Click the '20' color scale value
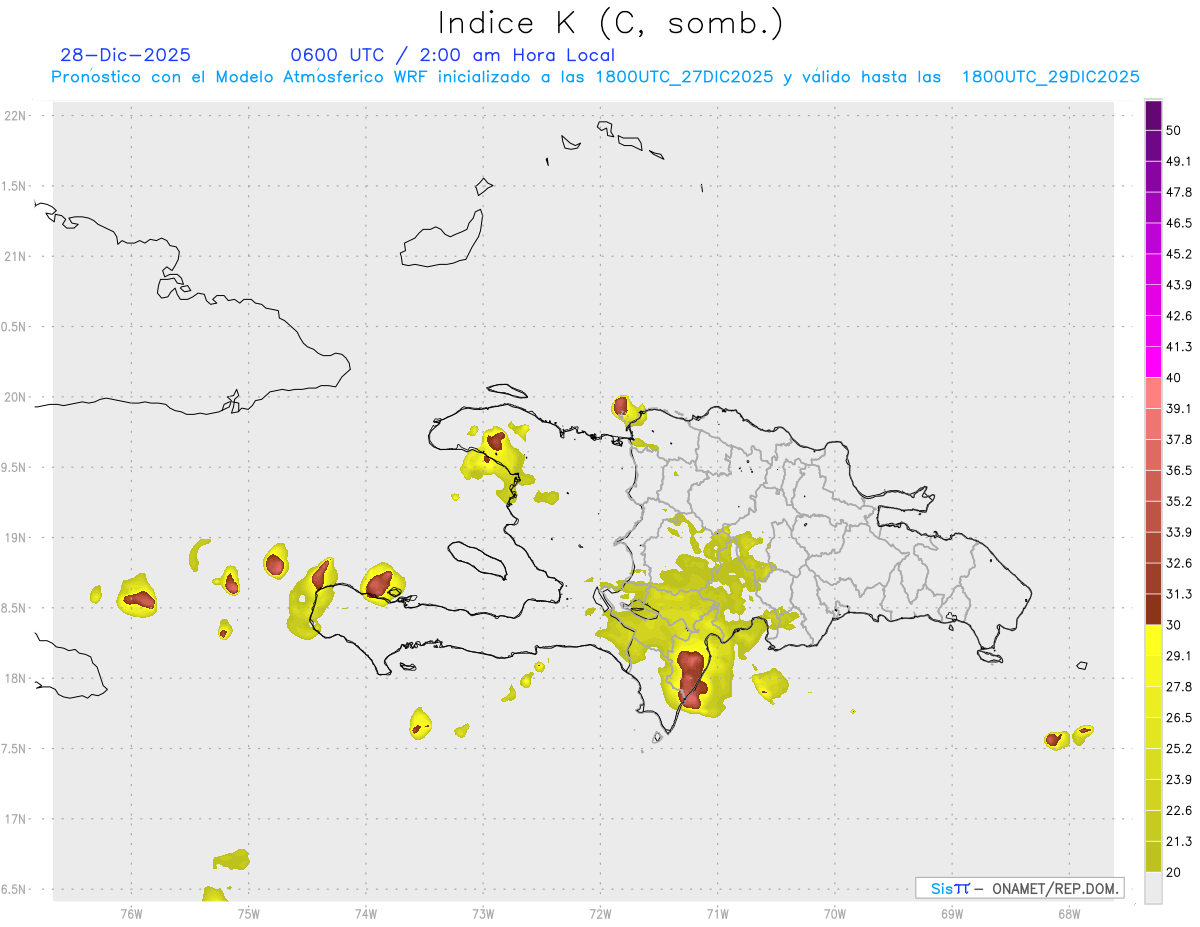Image resolution: width=1200 pixels, height=927 pixels. click(x=1174, y=872)
